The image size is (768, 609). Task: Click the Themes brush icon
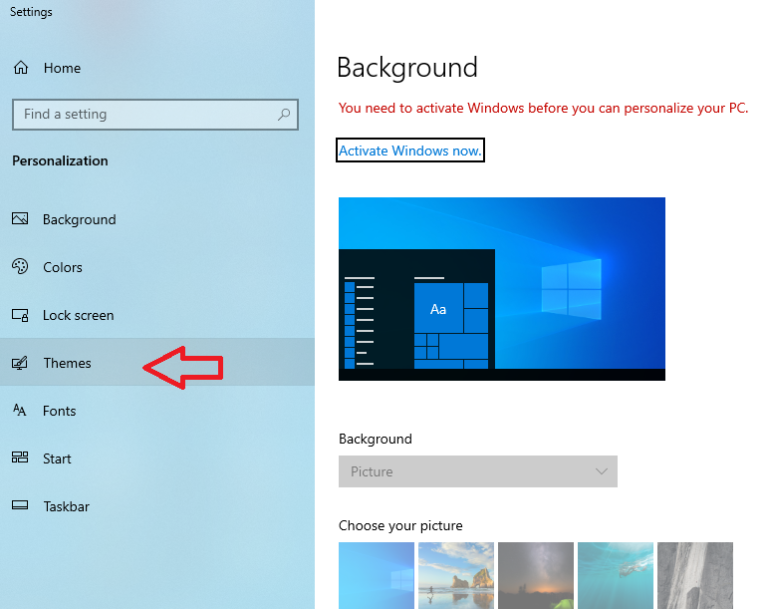(x=20, y=363)
